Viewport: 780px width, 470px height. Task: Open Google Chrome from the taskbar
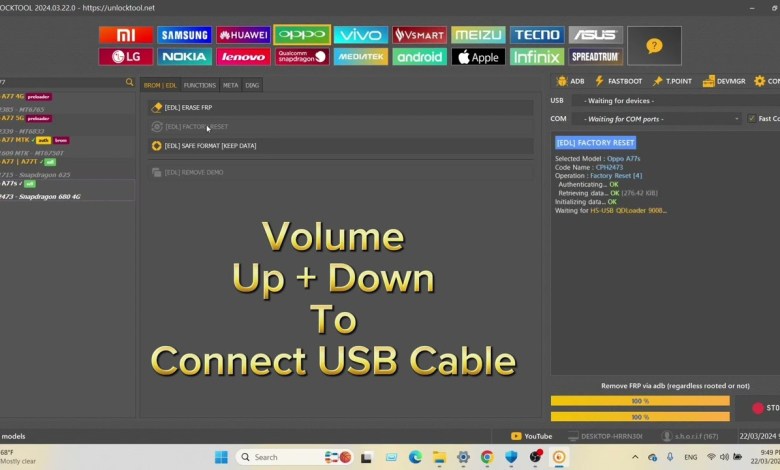[488, 457]
